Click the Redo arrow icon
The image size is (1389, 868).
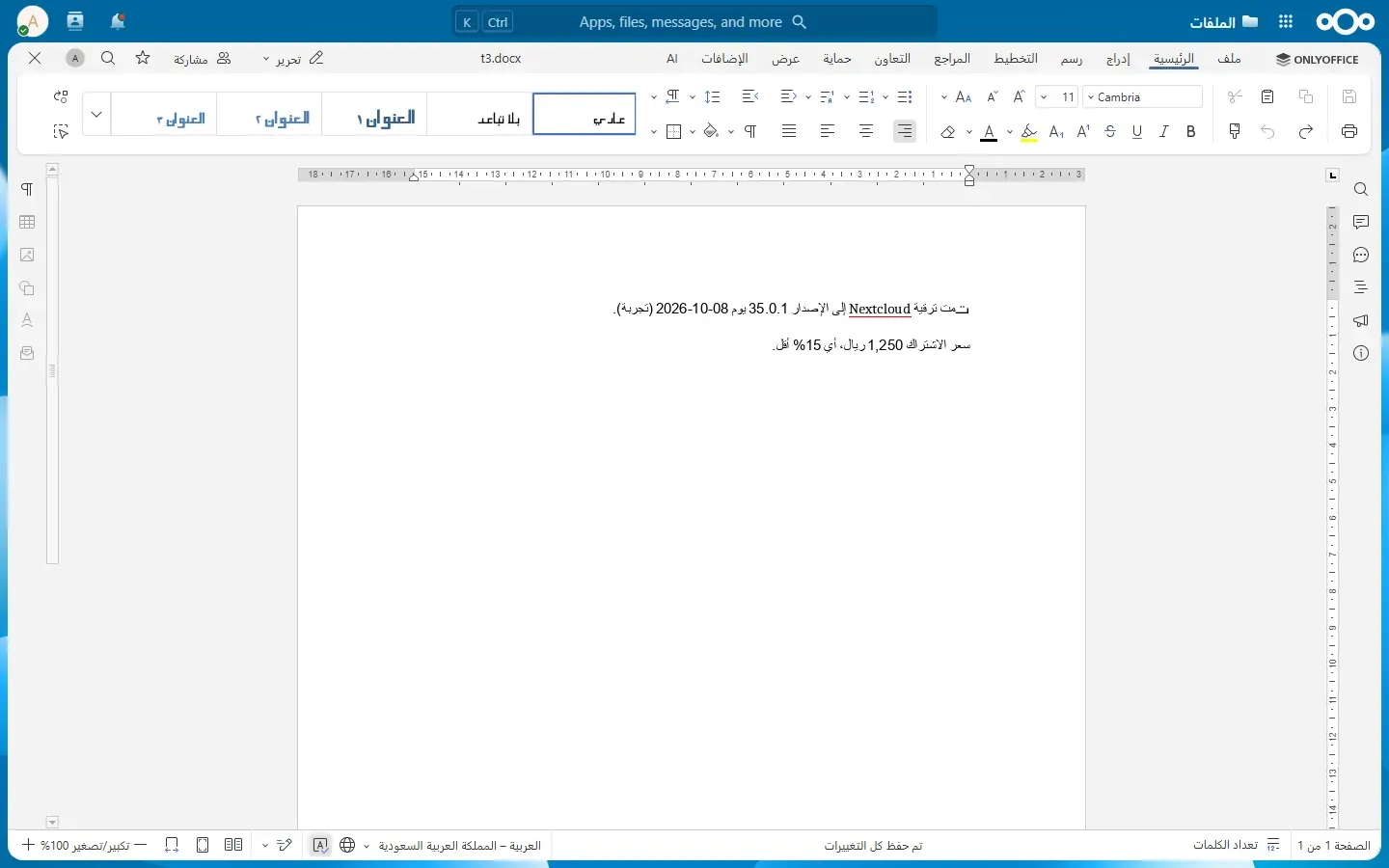tap(1306, 131)
